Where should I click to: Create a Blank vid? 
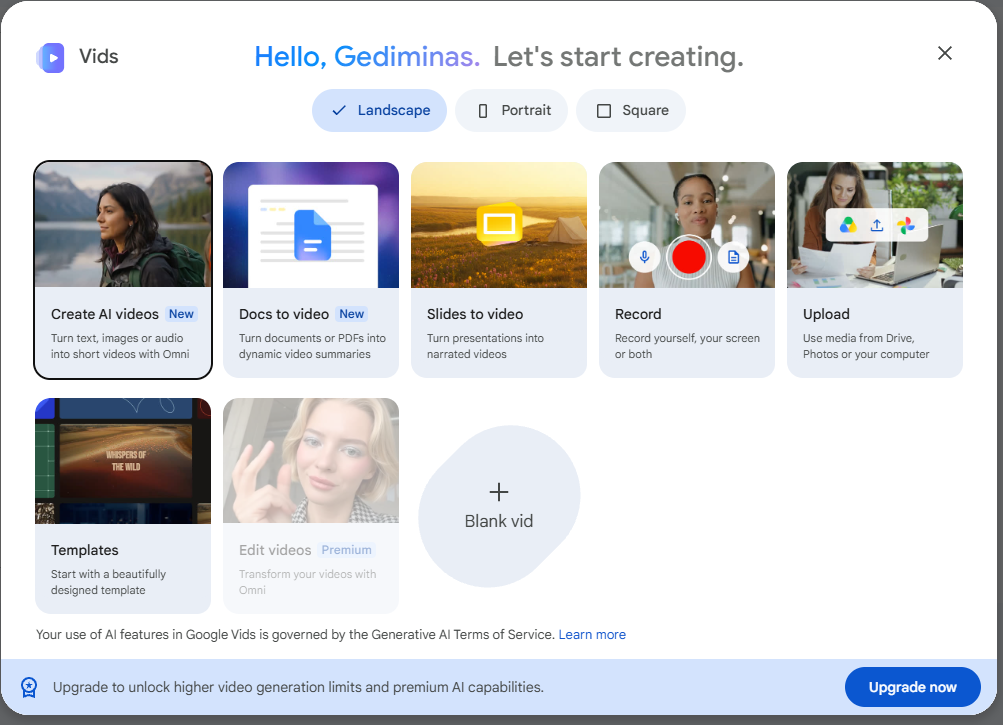tap(499, 506)
